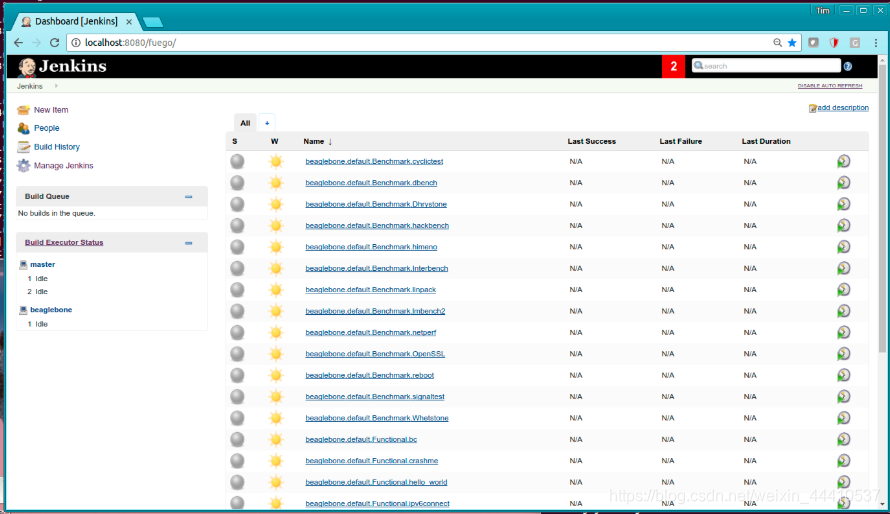Click the People icon in sidebar
The width and height of the screenshot is (890, 514).
coord(23,128)
